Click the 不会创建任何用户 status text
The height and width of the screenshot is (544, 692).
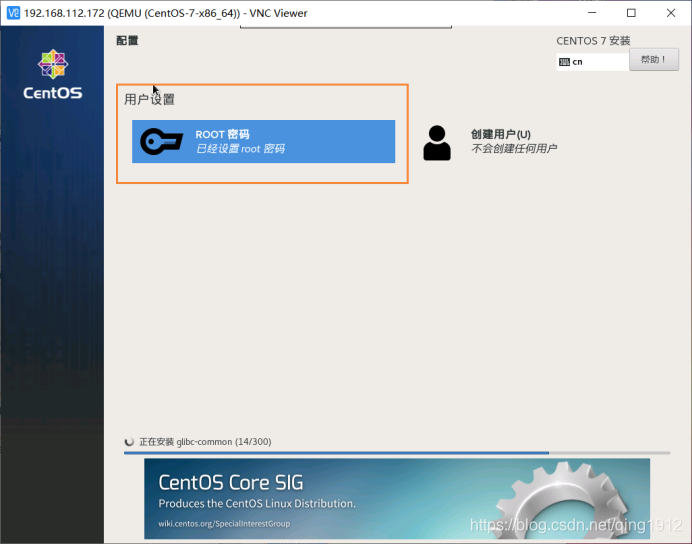point(514,148)
